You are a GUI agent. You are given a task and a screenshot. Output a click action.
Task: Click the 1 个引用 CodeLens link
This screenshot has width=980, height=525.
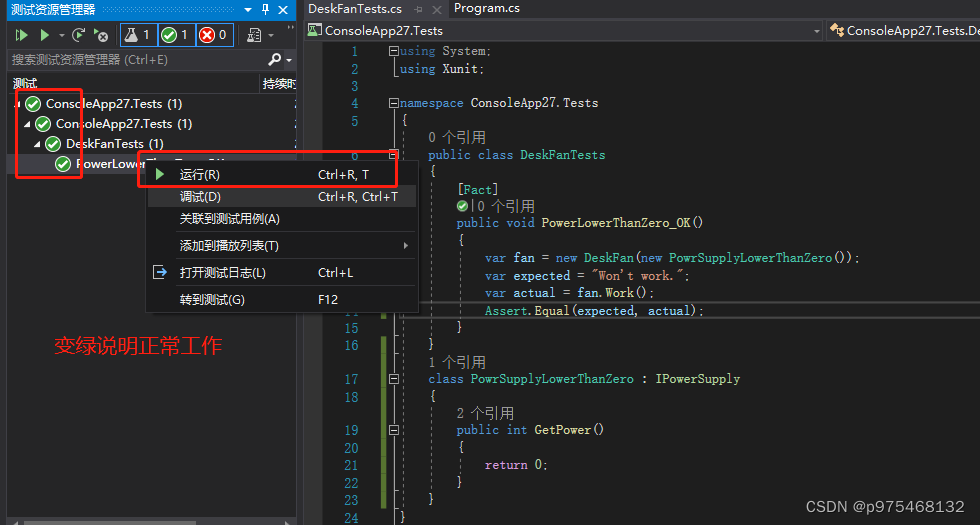pos(457,362)
